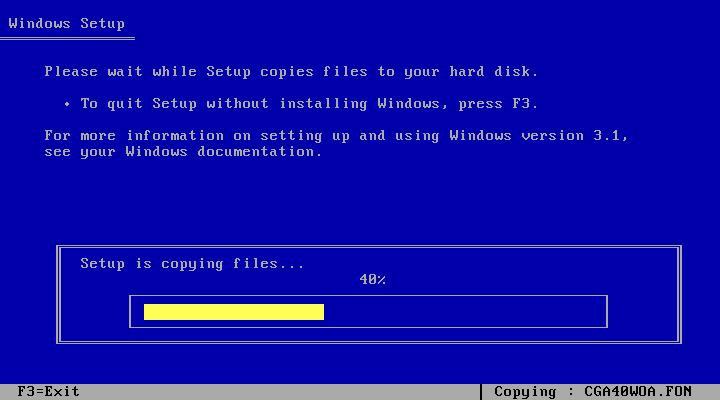Click the word "Copying" in status bar

(x=525, y=392)
